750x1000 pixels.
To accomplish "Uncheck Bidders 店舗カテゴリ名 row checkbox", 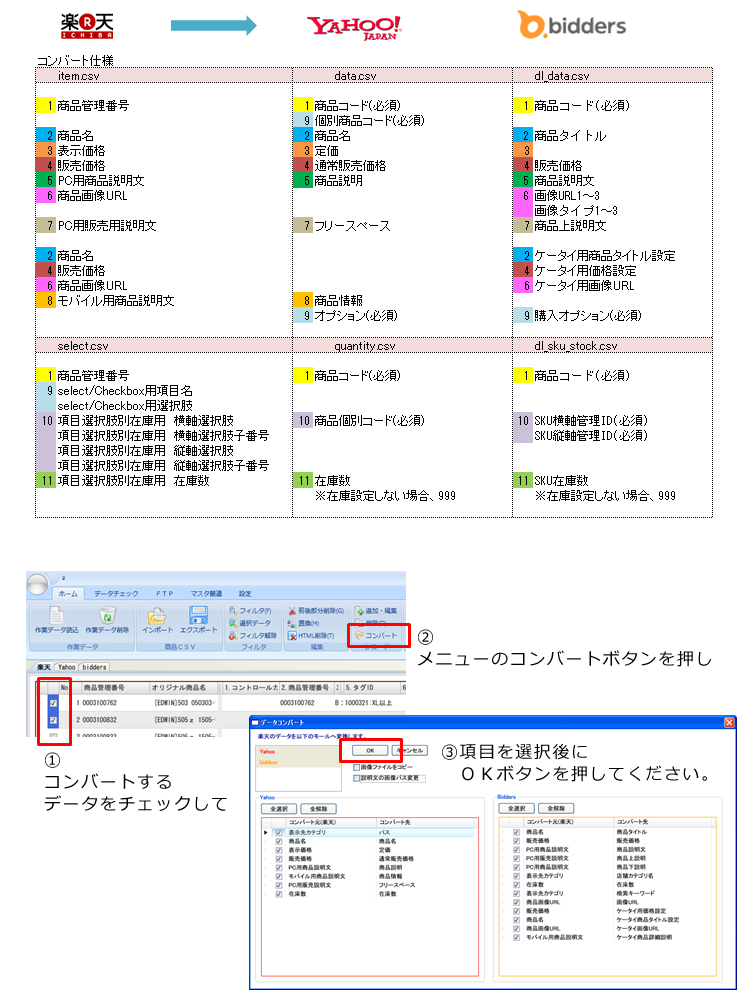I will click(516, 876).
